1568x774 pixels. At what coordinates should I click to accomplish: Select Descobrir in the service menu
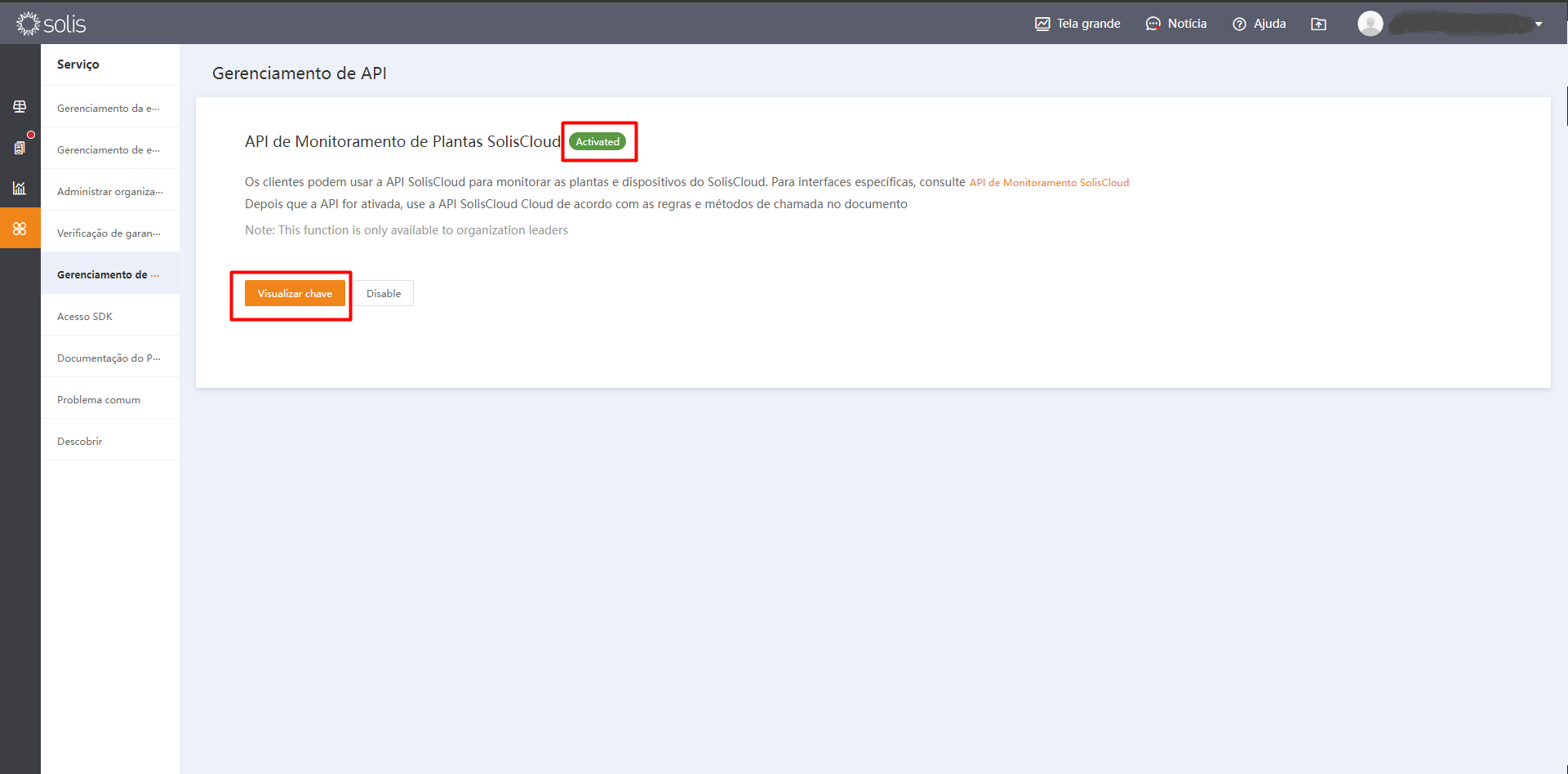point(80,442)
